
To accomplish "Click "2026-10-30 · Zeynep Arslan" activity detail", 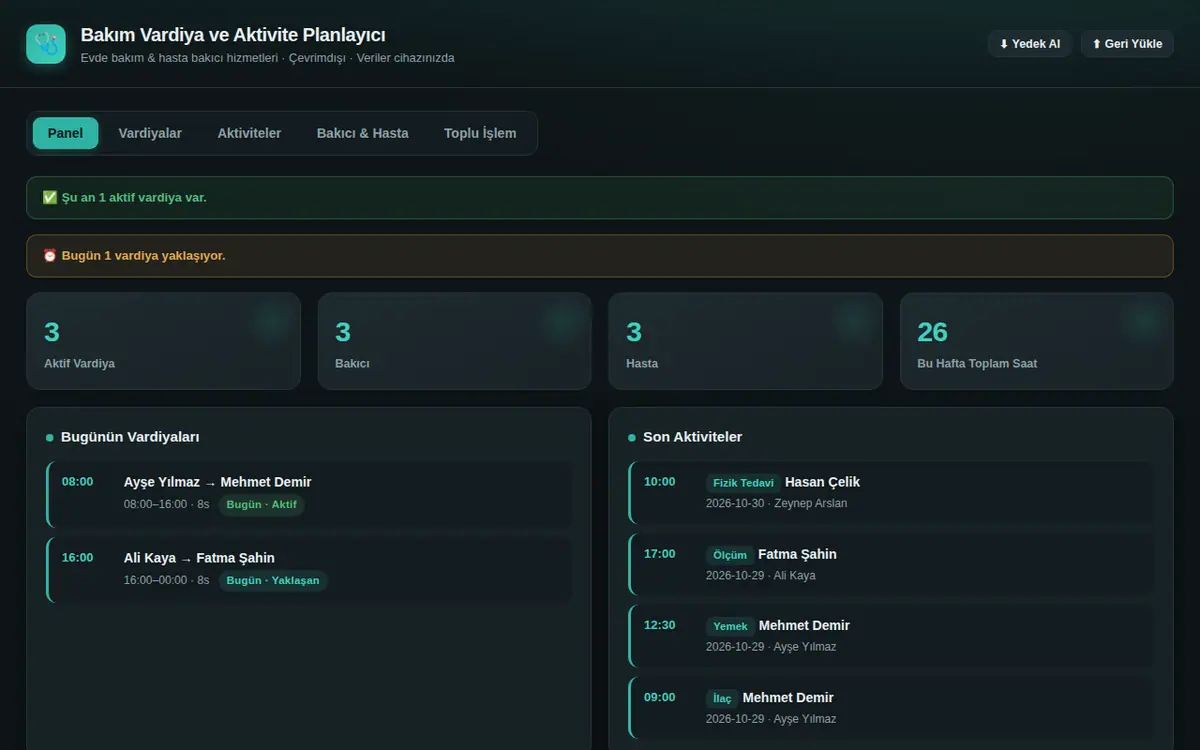I will pyautogui.click(x=776, y=504).
